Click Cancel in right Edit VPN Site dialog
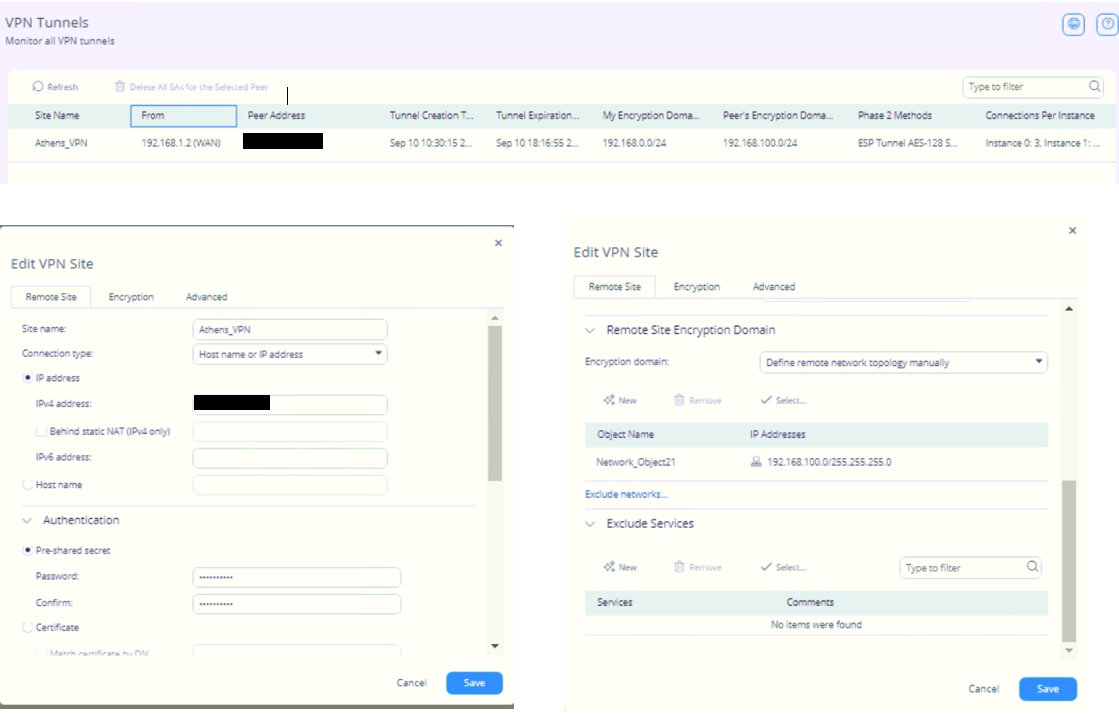 (983, 688)
